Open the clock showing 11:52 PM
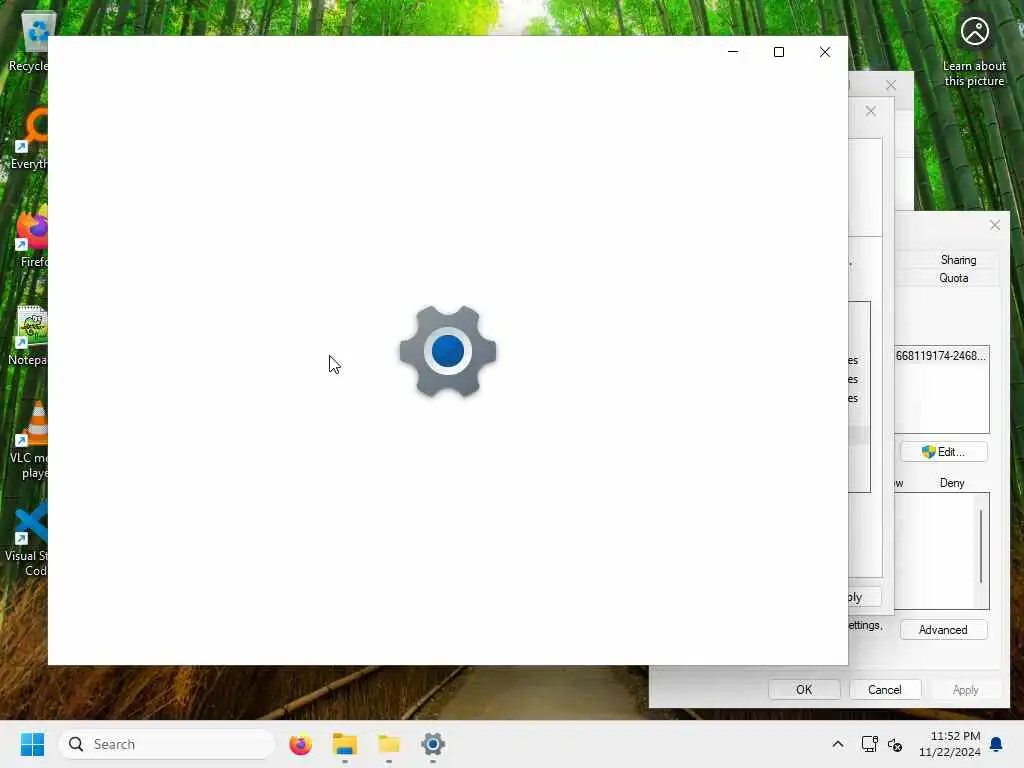This screenshot has width=1024, height=768. click(x=950, y=744)
